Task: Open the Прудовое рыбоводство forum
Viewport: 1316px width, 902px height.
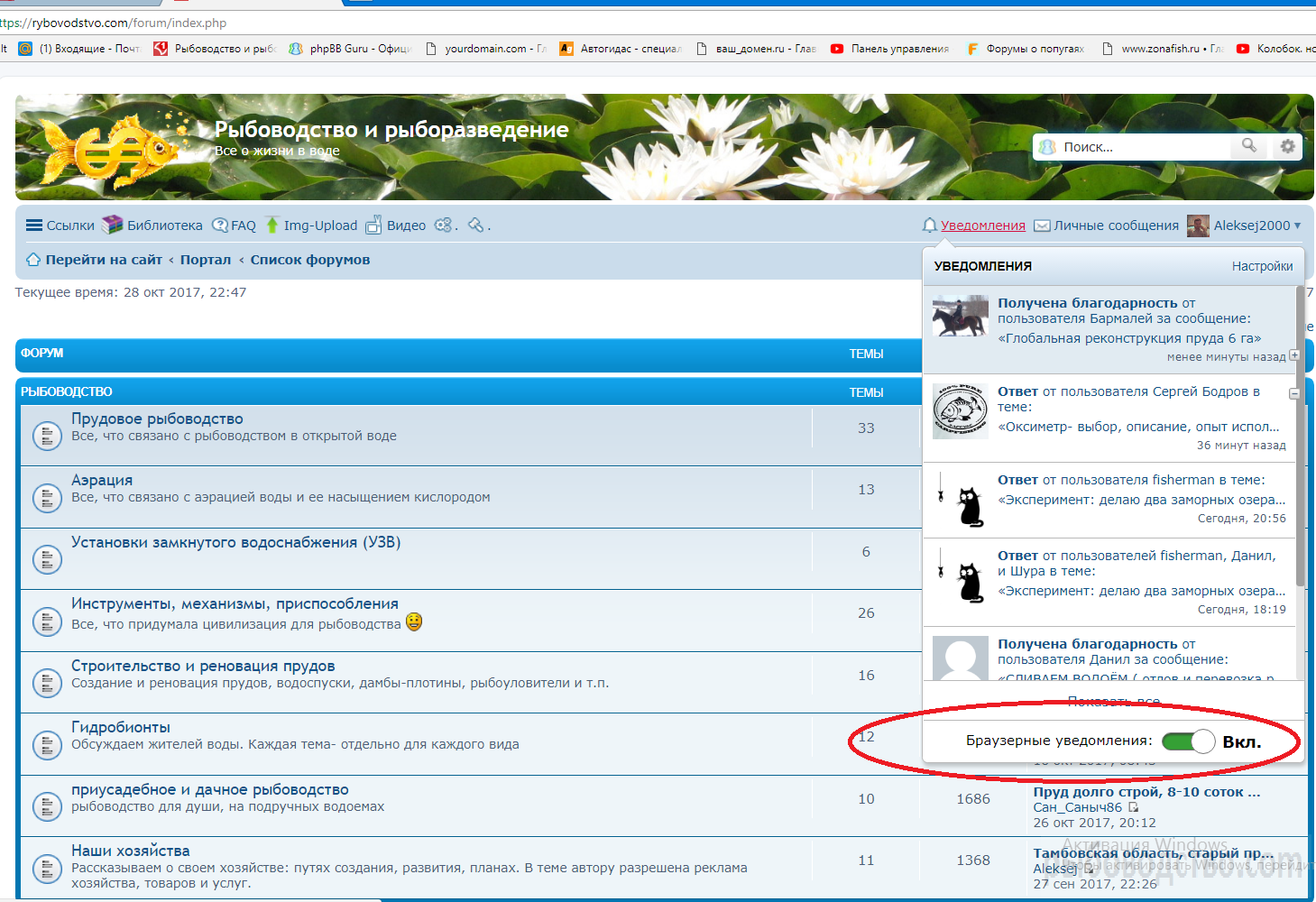Action: click(157, 419)
